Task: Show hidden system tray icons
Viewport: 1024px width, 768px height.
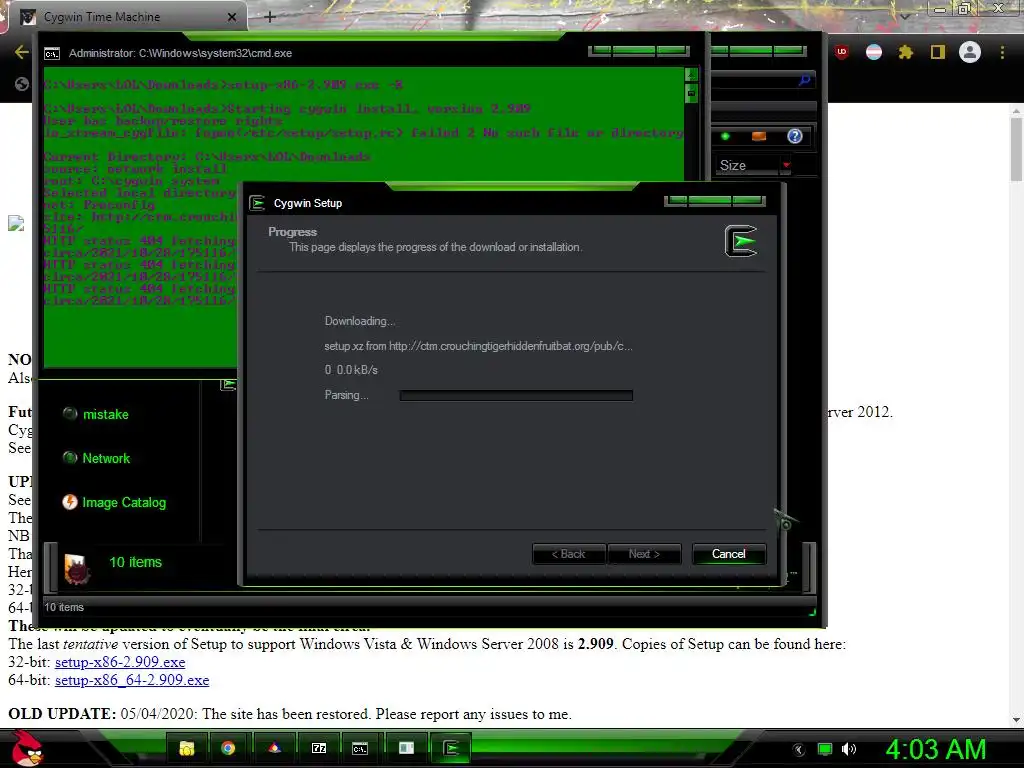Action: pos(798,750)
